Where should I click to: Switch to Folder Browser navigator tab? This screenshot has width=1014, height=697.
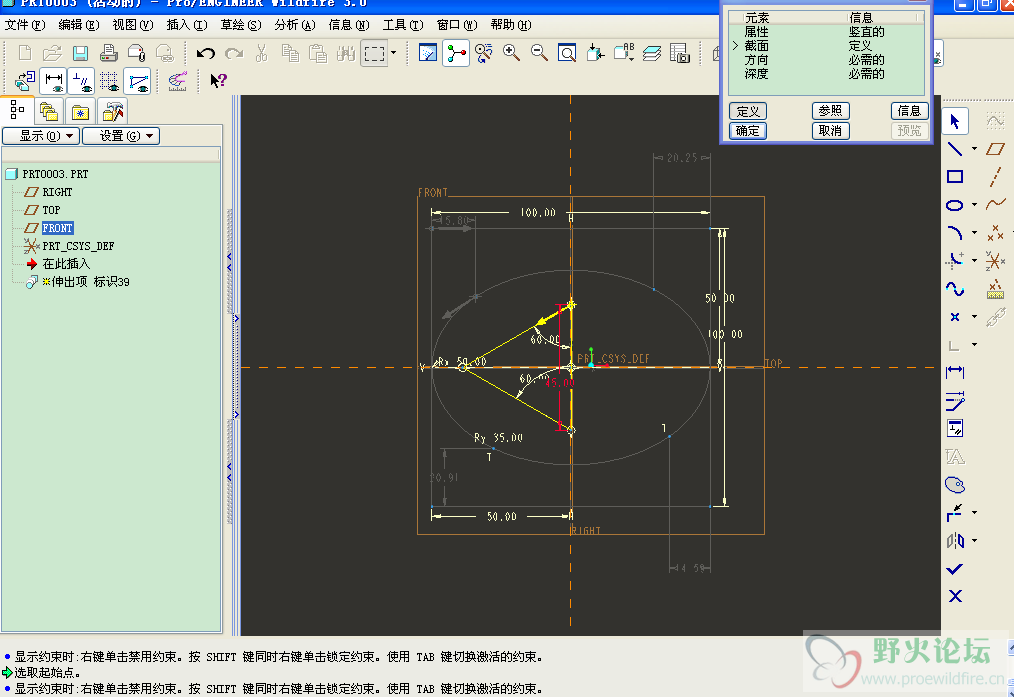49,112
